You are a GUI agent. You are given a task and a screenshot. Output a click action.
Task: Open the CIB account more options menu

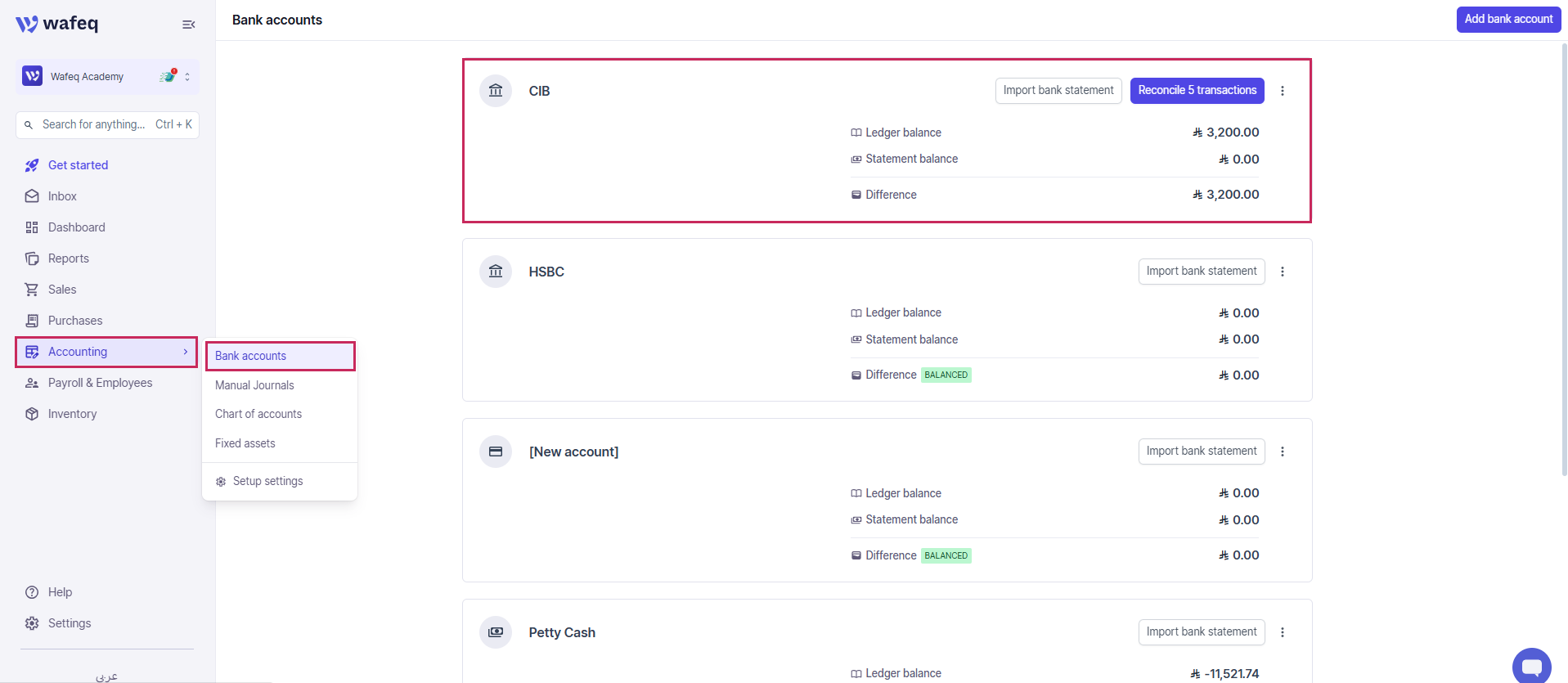point(1283,91)
